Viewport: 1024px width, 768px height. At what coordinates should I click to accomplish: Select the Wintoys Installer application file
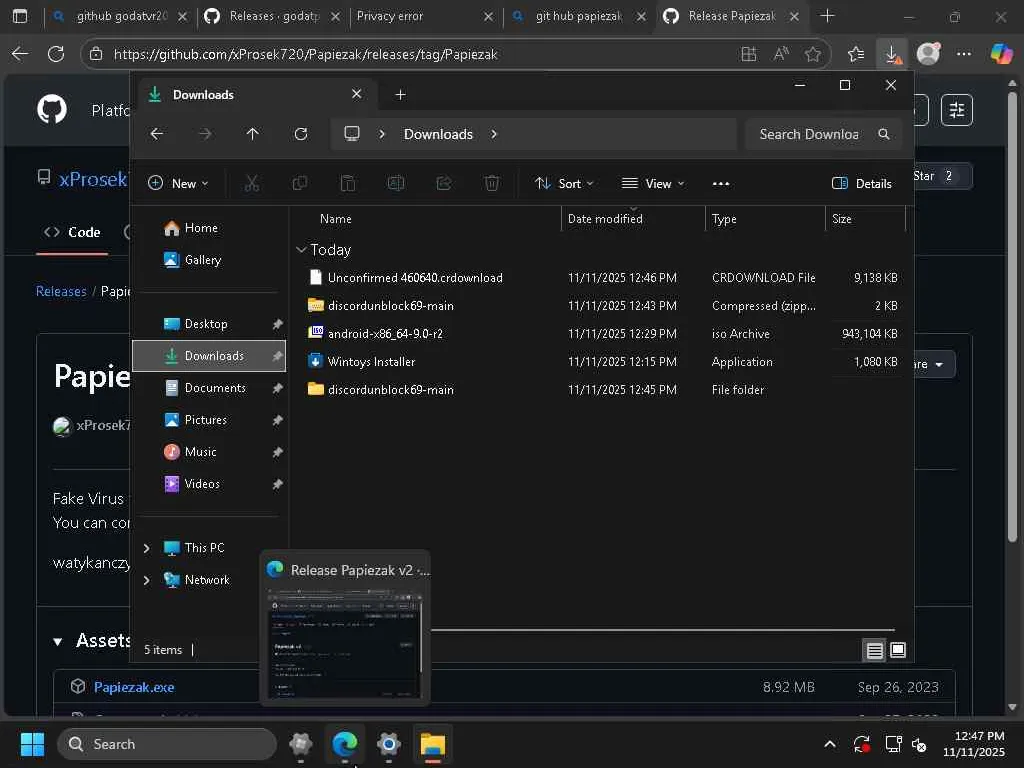pyautogui.click(x=372, y=362)
